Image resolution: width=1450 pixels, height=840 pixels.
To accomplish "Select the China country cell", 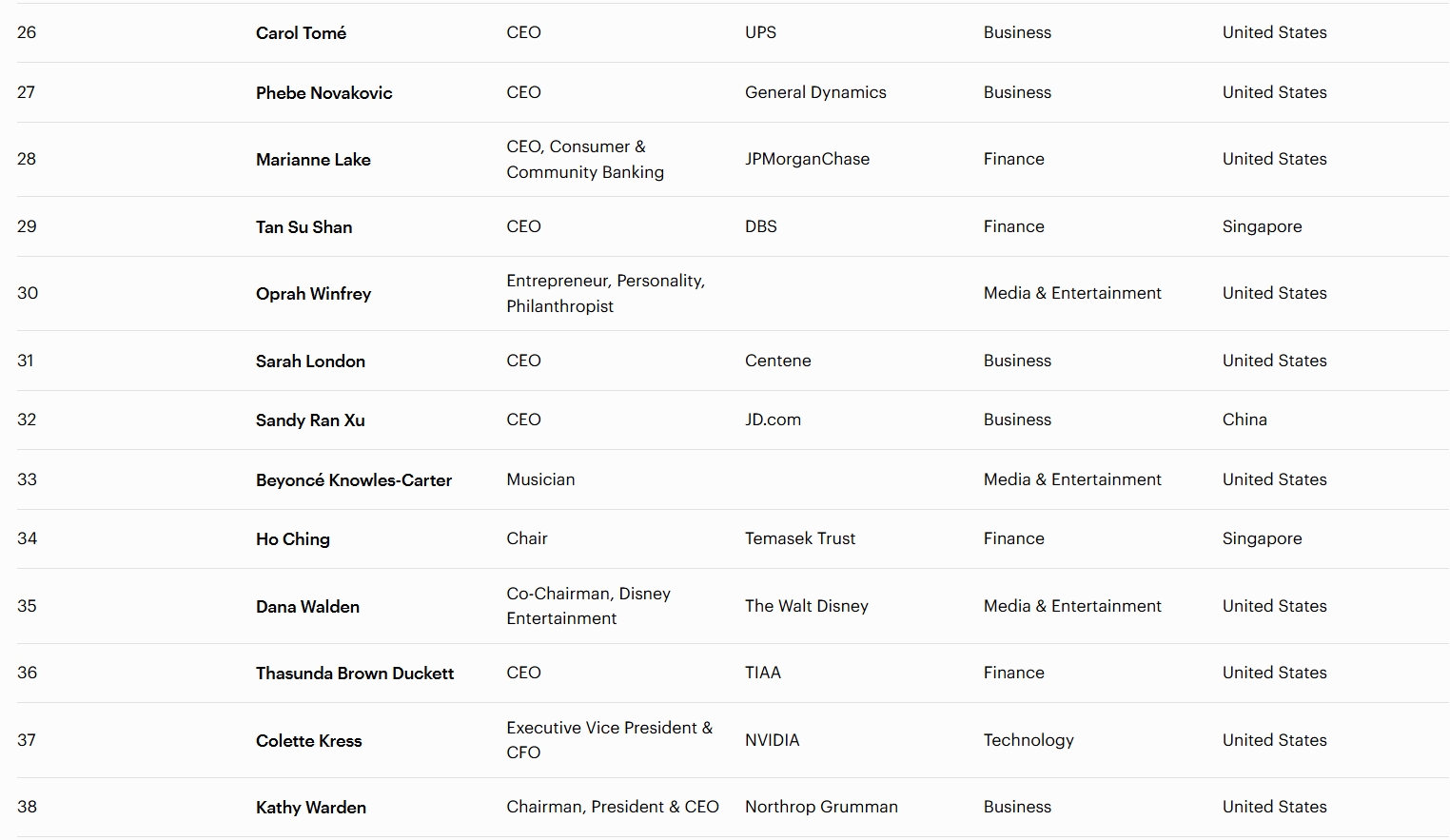I will click(1244, 420).
